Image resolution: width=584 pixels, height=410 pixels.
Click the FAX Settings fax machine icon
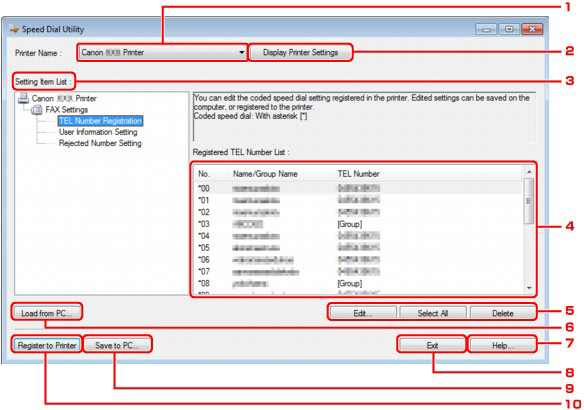37,109
